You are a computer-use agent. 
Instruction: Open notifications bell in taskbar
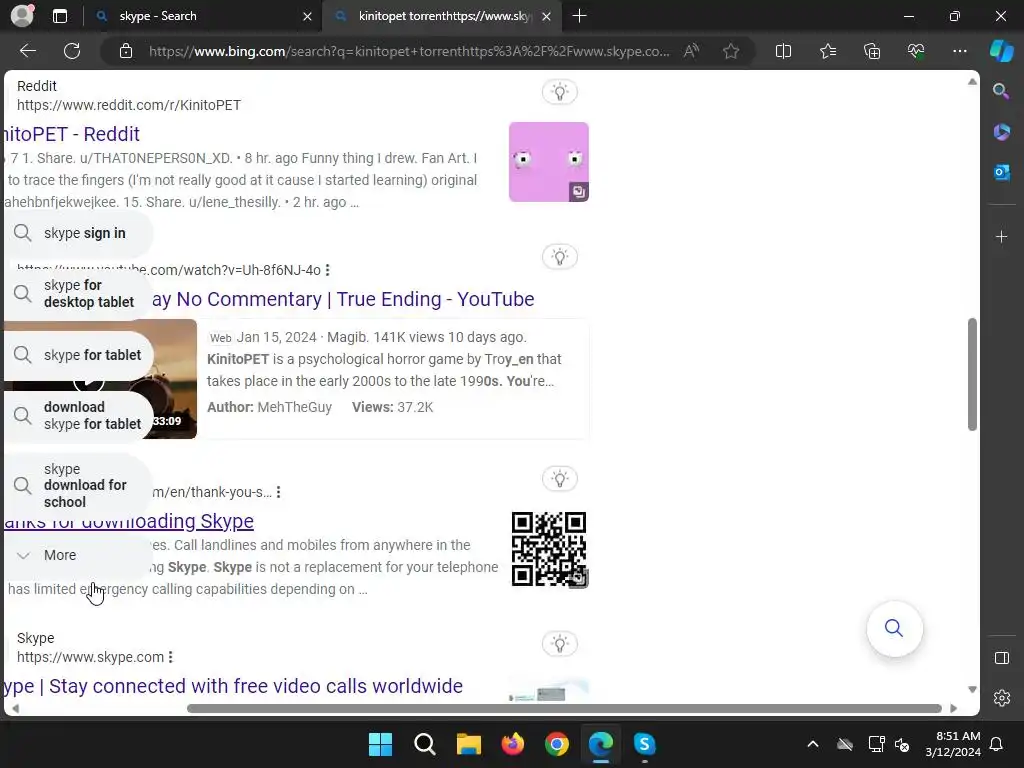997,744
